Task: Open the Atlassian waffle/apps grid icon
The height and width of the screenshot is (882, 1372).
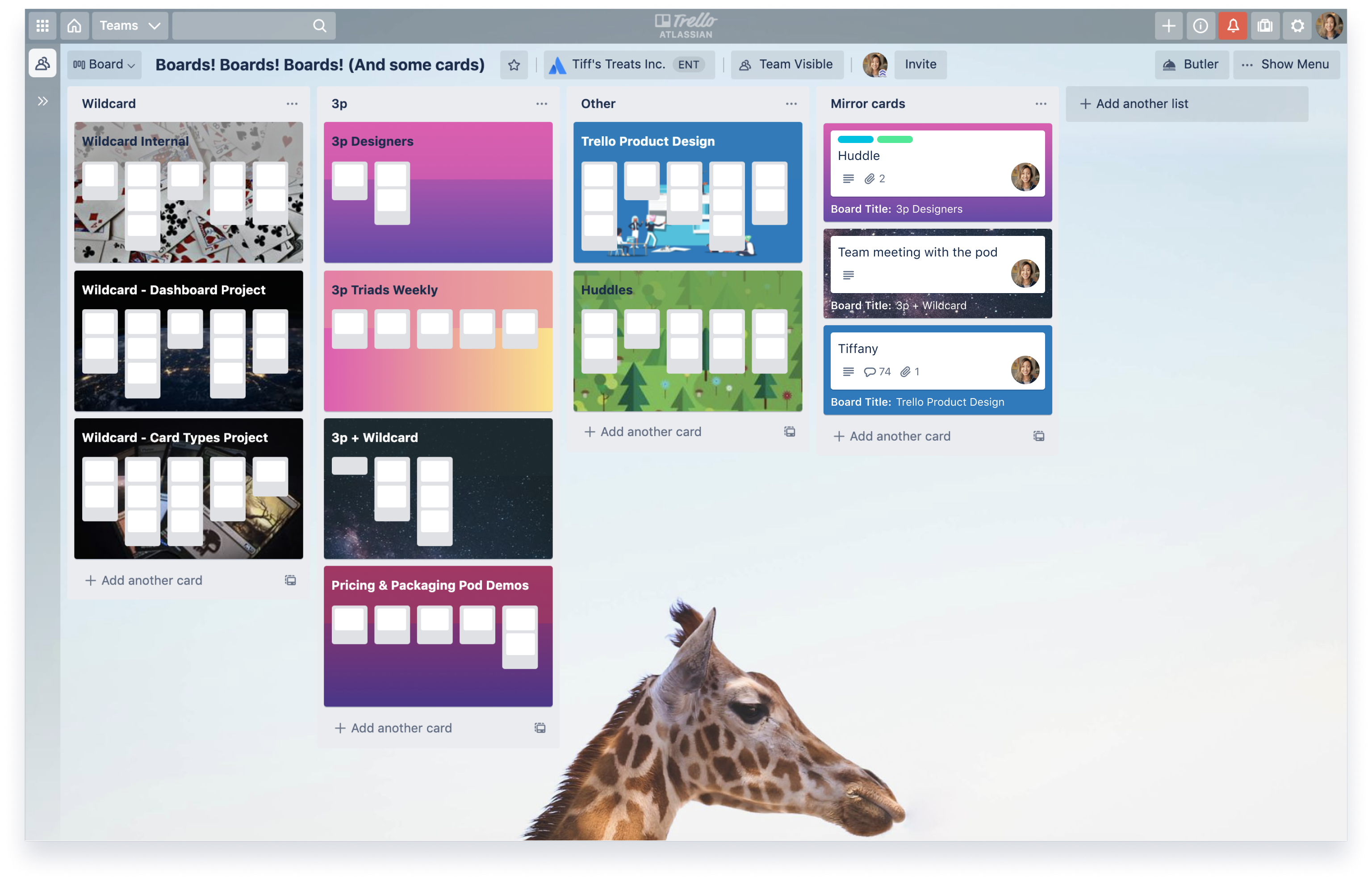Action: pos(42,25)
